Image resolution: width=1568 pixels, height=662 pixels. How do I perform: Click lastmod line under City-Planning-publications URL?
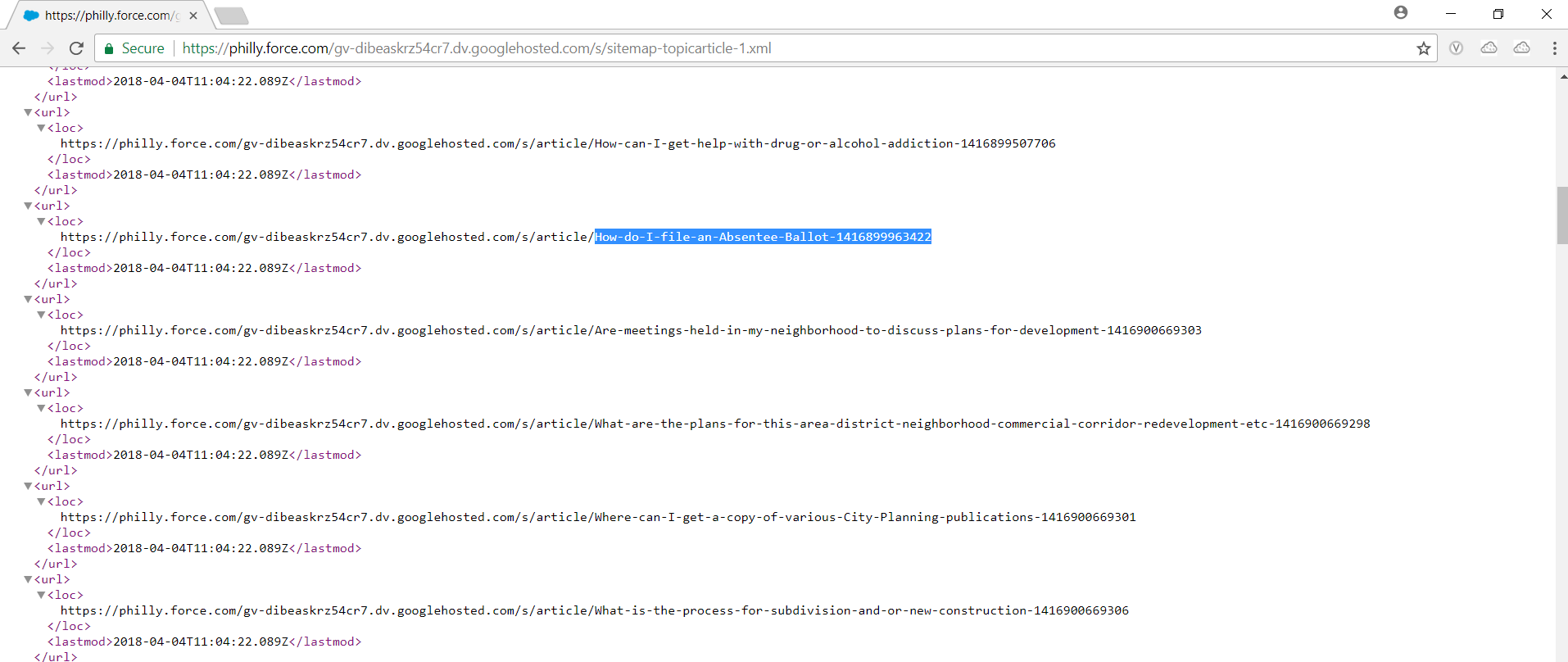coord(204,548)
